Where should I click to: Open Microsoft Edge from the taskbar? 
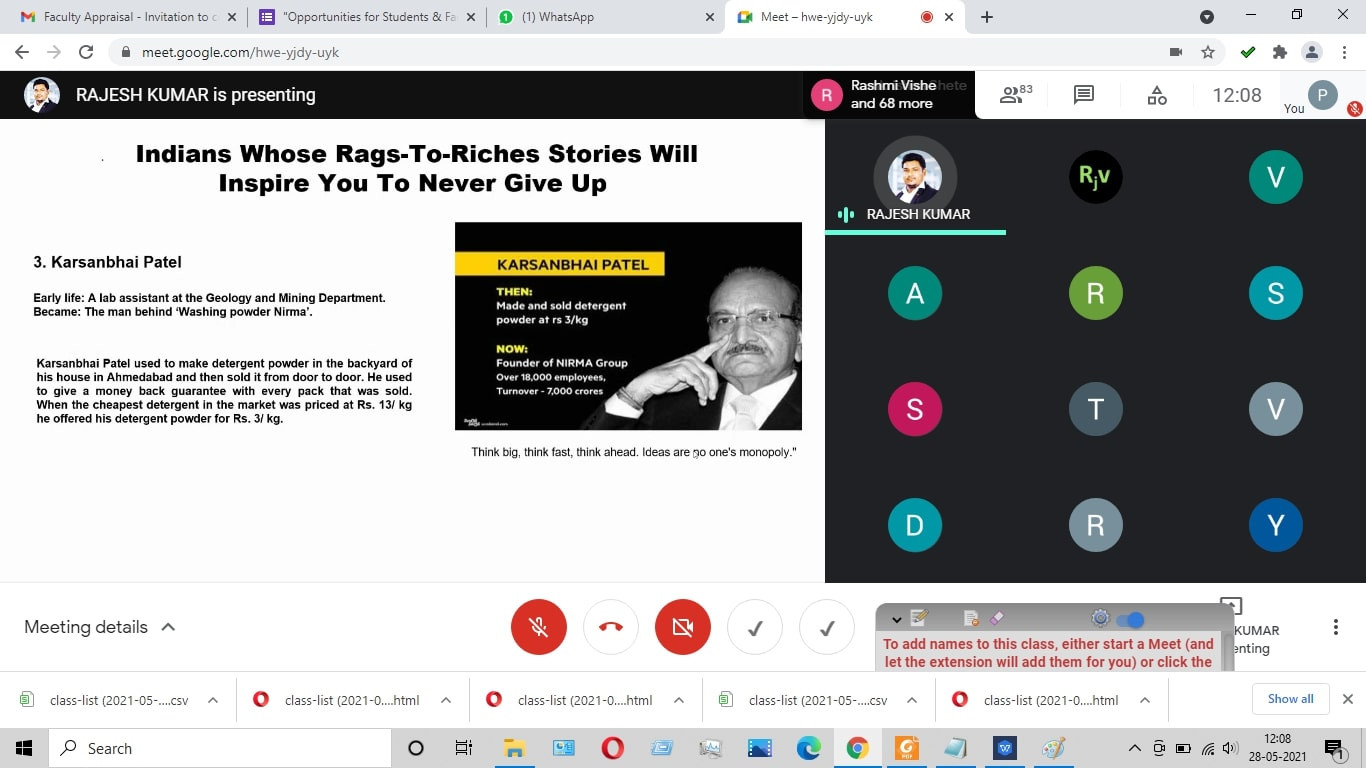[808, 748]
